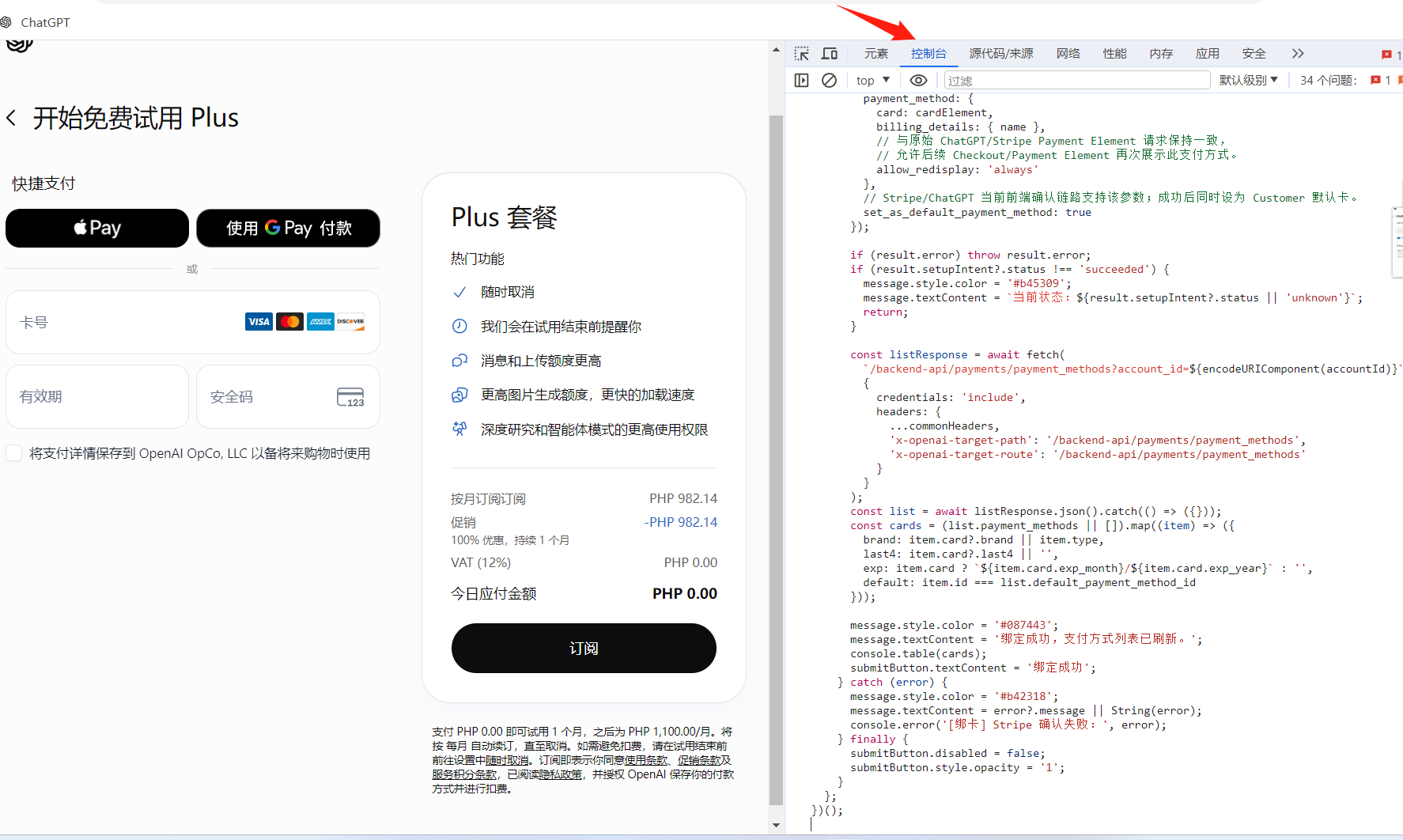The width and height of the screenshot is (1403, 840).
Task: Click the red issue badge next to 34 个问题
Action: (1376, 80)
